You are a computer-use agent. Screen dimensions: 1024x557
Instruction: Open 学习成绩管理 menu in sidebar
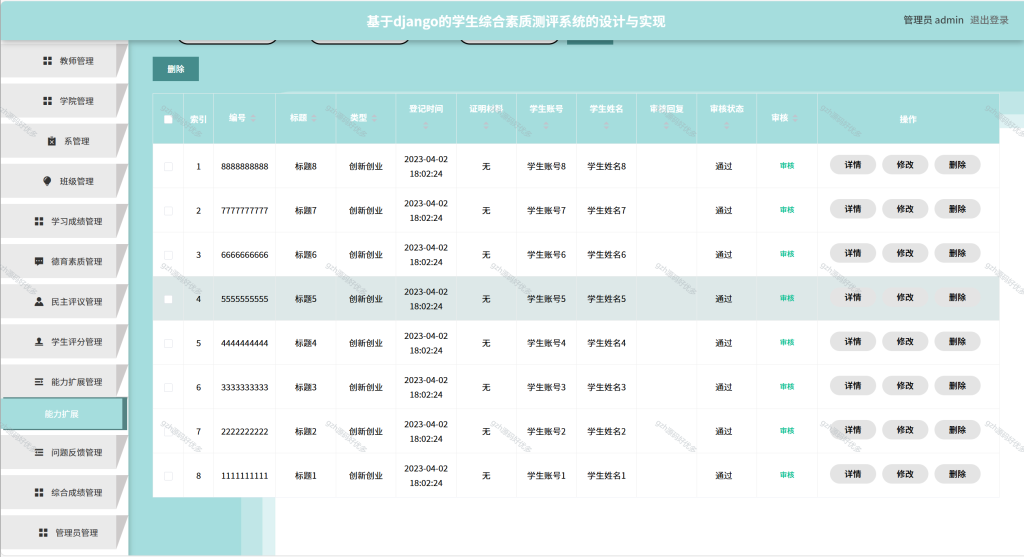pos(63,221)
